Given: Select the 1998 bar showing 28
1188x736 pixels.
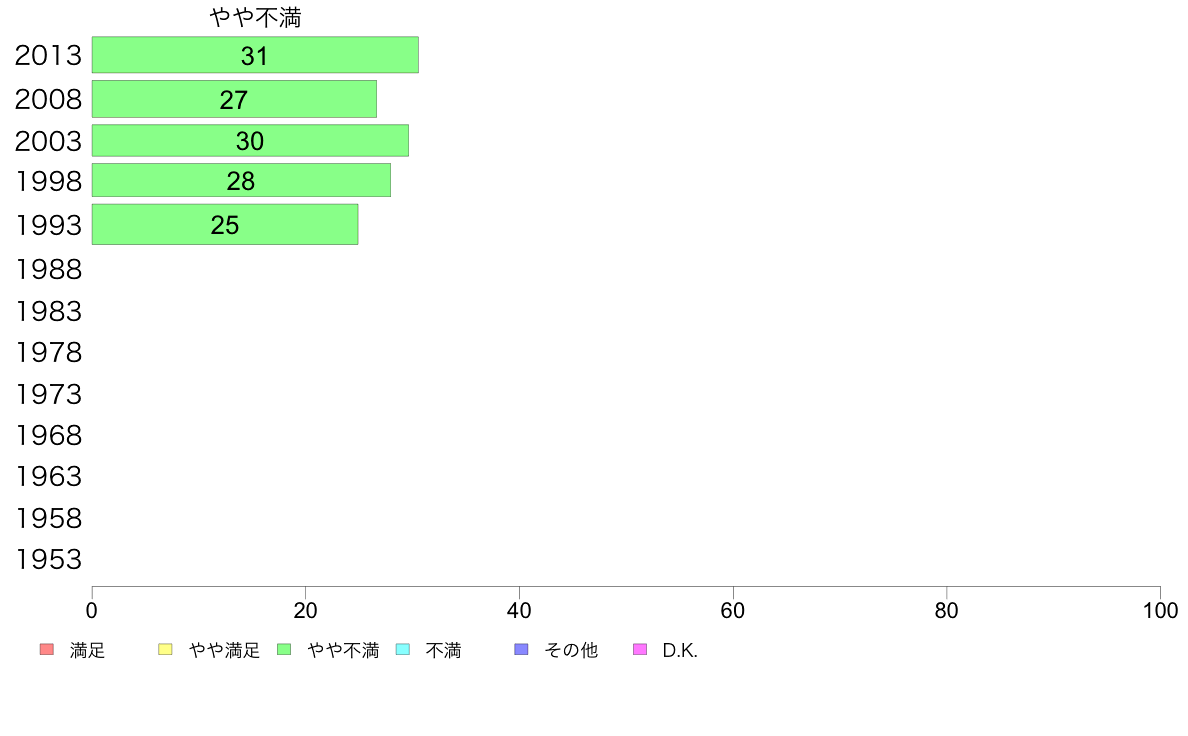Looking at the screenshot, I should coord(241,180).
